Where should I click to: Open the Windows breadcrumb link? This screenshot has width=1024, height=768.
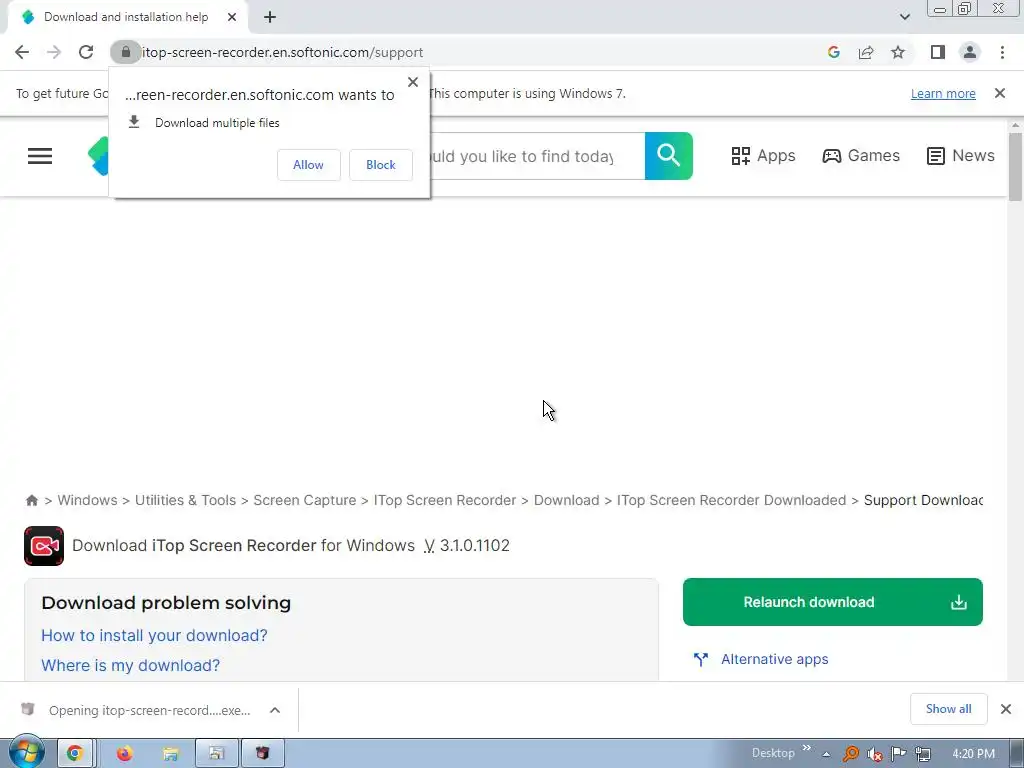88,500
